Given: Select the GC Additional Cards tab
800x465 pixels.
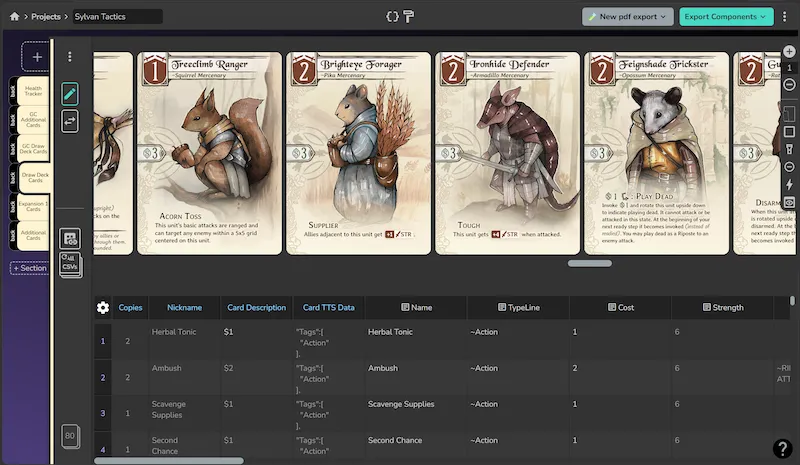Looking at the screenshot, I should pyautogui.click(x=33, y=119).
